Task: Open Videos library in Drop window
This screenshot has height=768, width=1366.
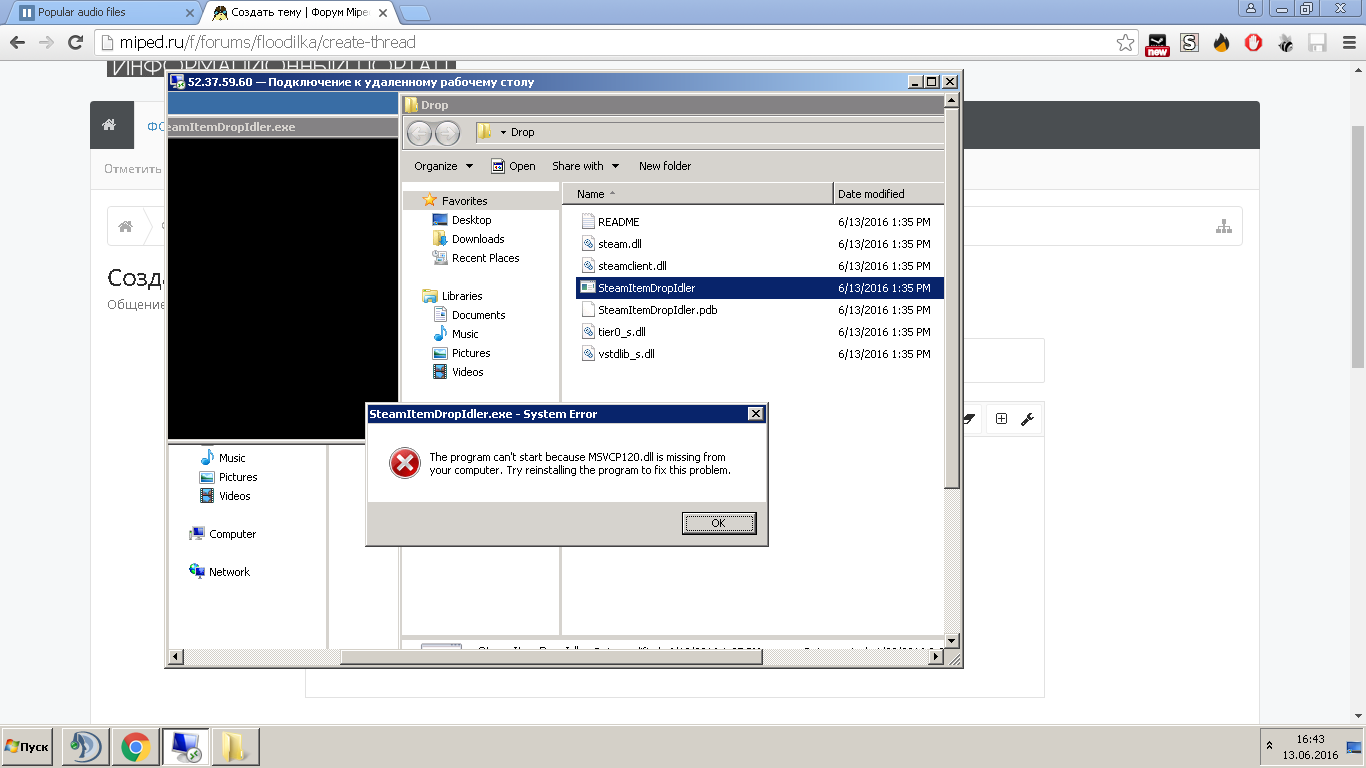Action: point(467,372)
